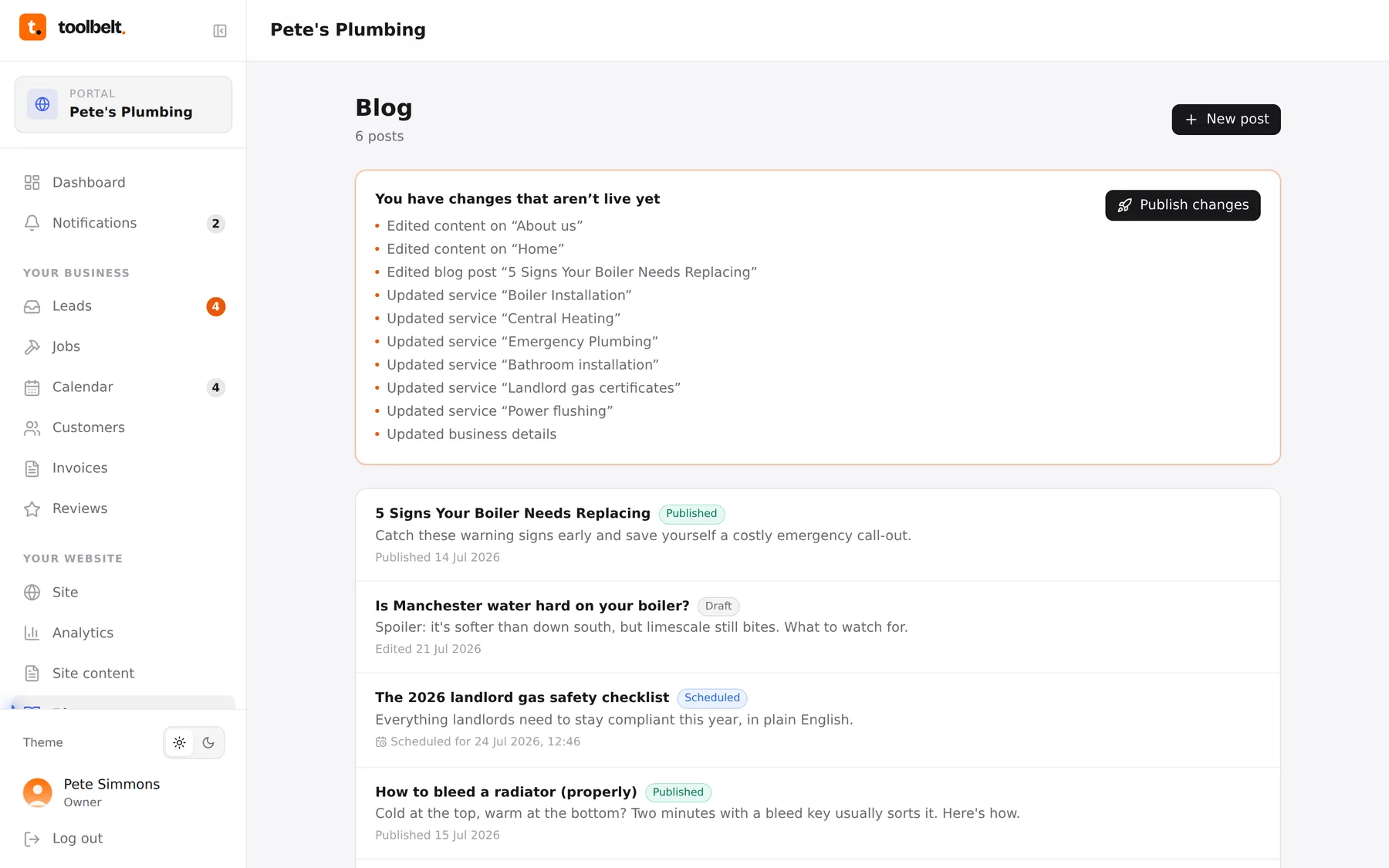Viewport: 1389px width, 868px height.
Task: Open Analytics in the sidebar
Action: coord(123,633)
